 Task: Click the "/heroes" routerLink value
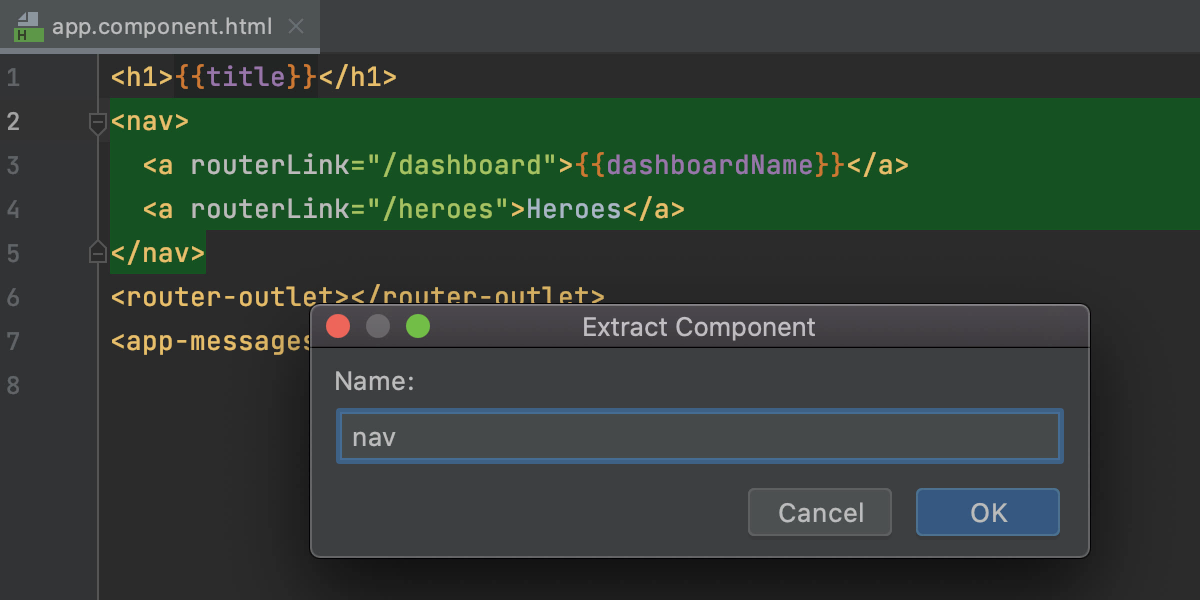(438, 209)
